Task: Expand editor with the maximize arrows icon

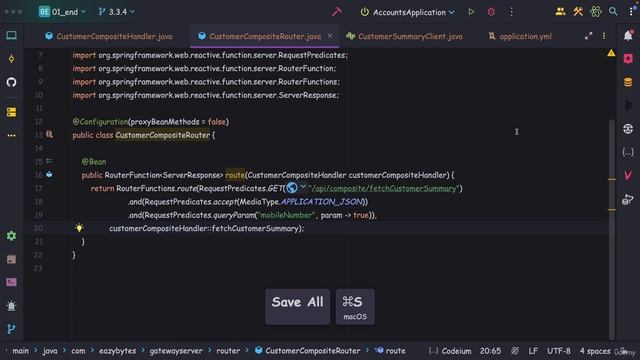Action: tap(588, 36)
